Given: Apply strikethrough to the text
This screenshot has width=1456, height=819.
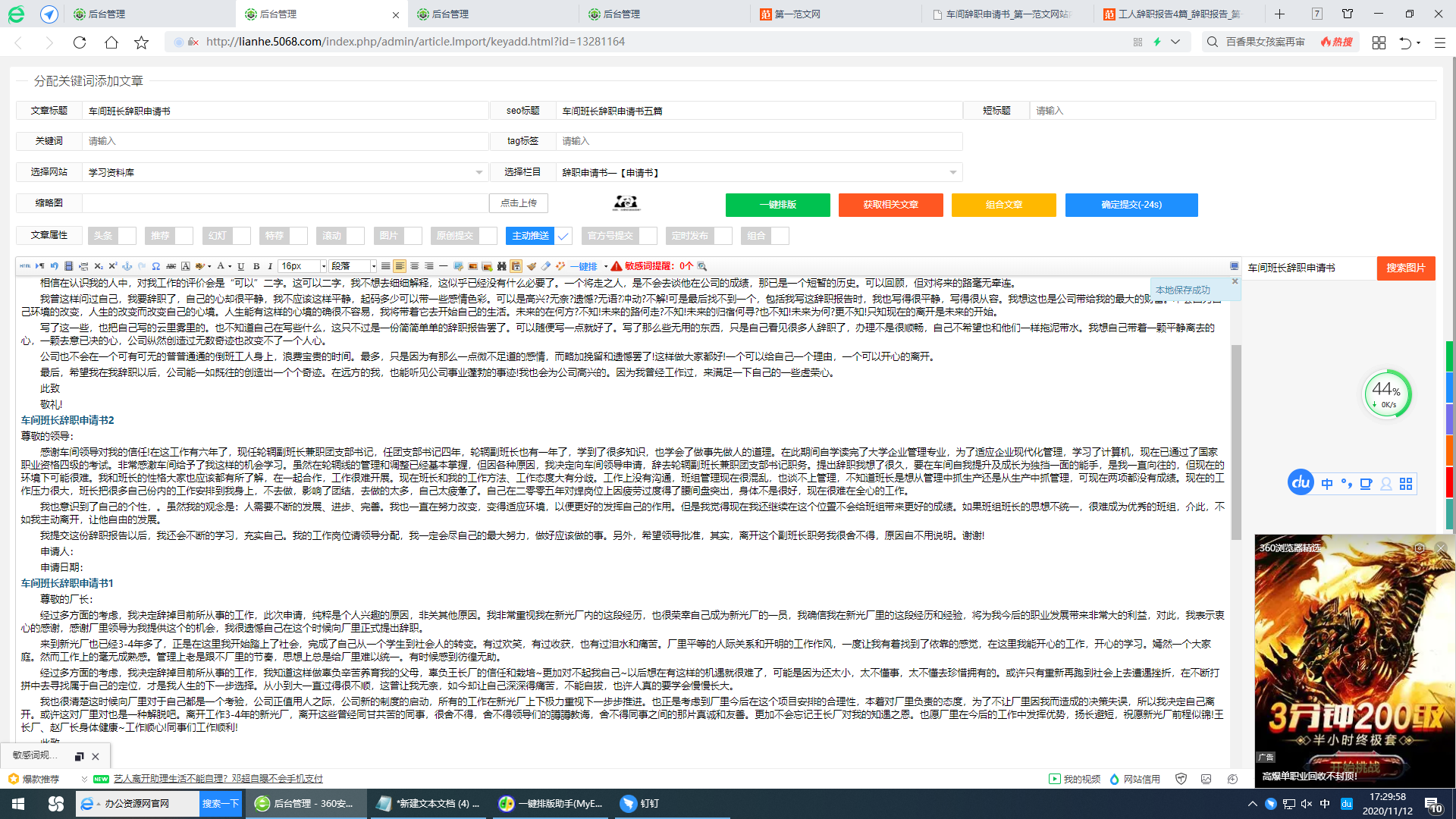Looking at the screenshot, I should click(x=171, y=266).
